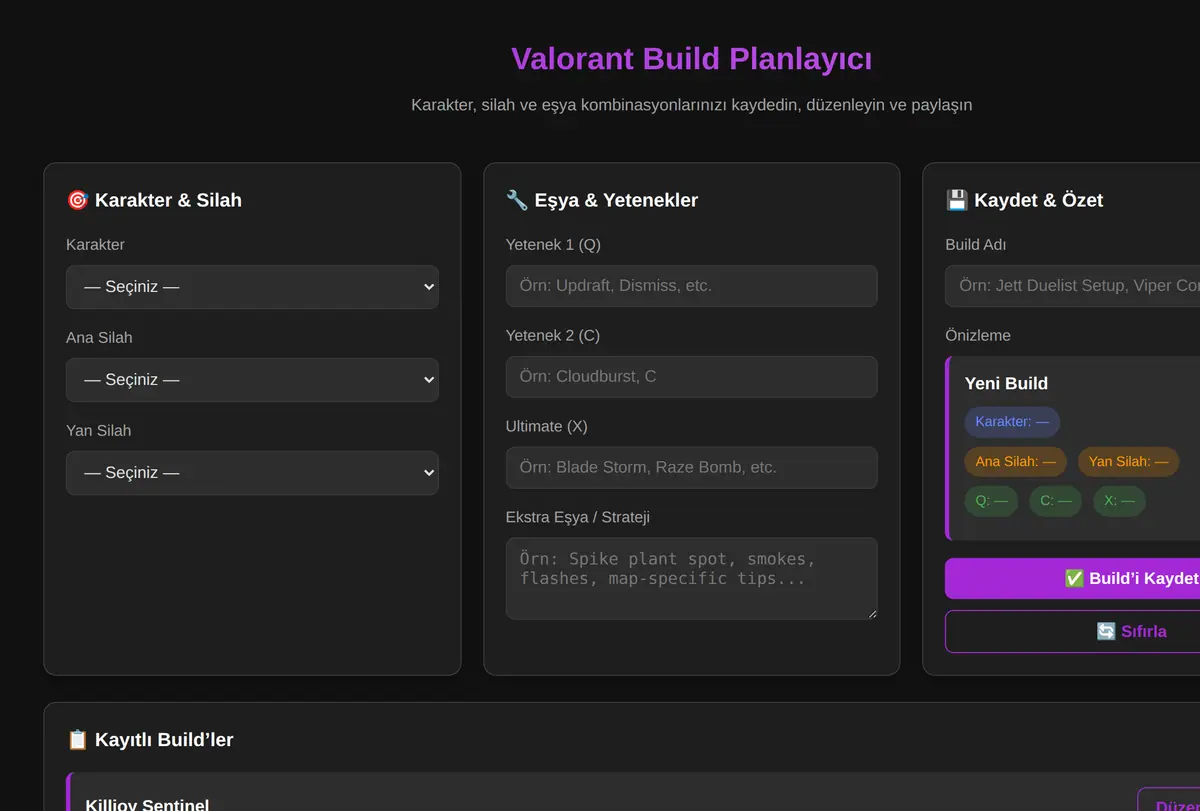Viewport: 1200px width, 811px height.
Task: Click the Q: — preview chip
Action: tap(991, 501)
